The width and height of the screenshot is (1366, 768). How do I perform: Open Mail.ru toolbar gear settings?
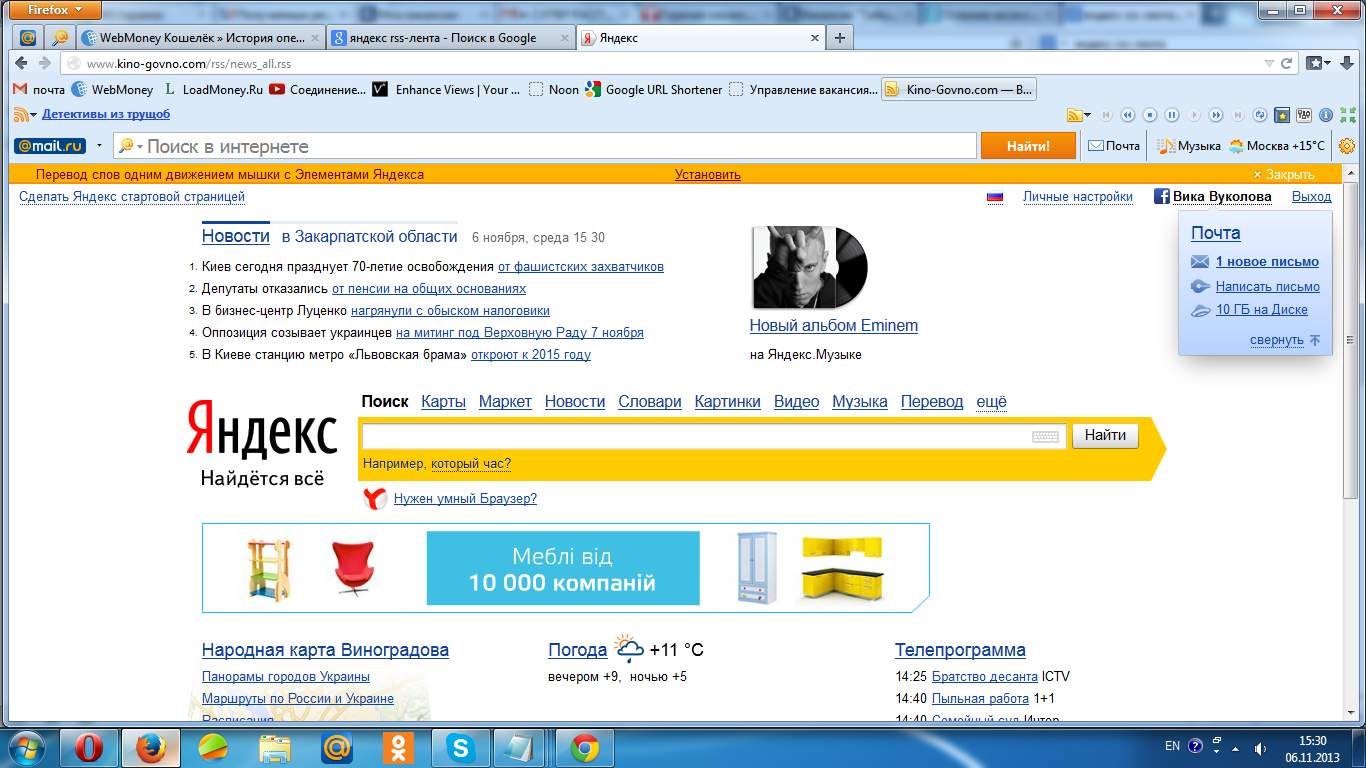click(x=1347, y=146)
